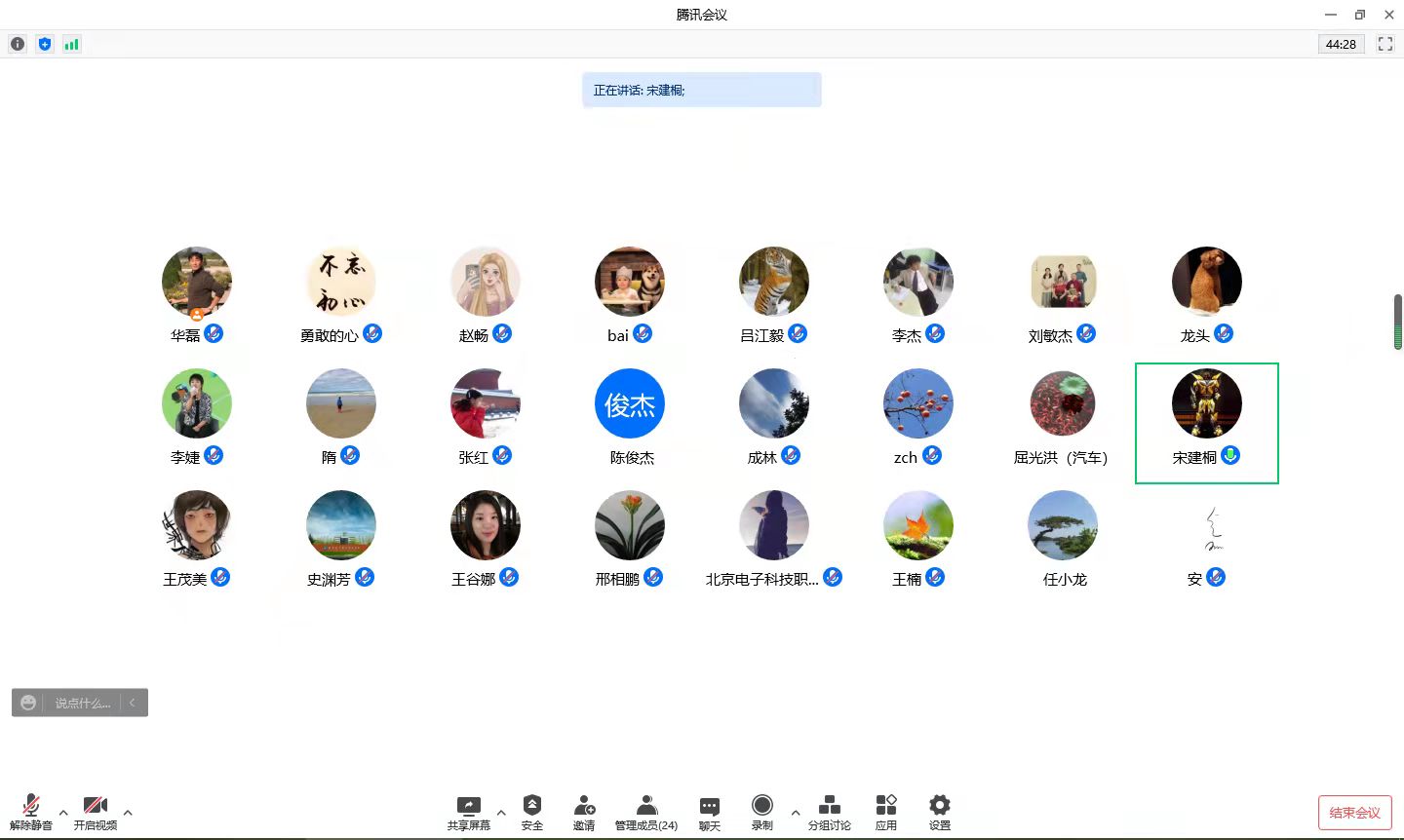This screenshot has width=1404, height=840.
Task: Open Breakout Rooms (分组讨论)
Action: tap(829, 806)
